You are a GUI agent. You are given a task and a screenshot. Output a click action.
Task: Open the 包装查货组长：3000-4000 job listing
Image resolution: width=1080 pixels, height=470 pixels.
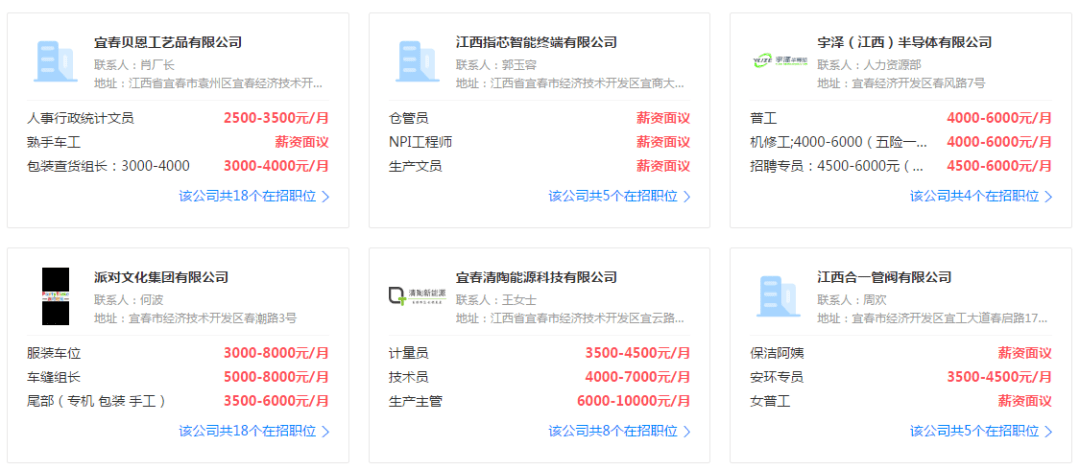tap(108, 166)
